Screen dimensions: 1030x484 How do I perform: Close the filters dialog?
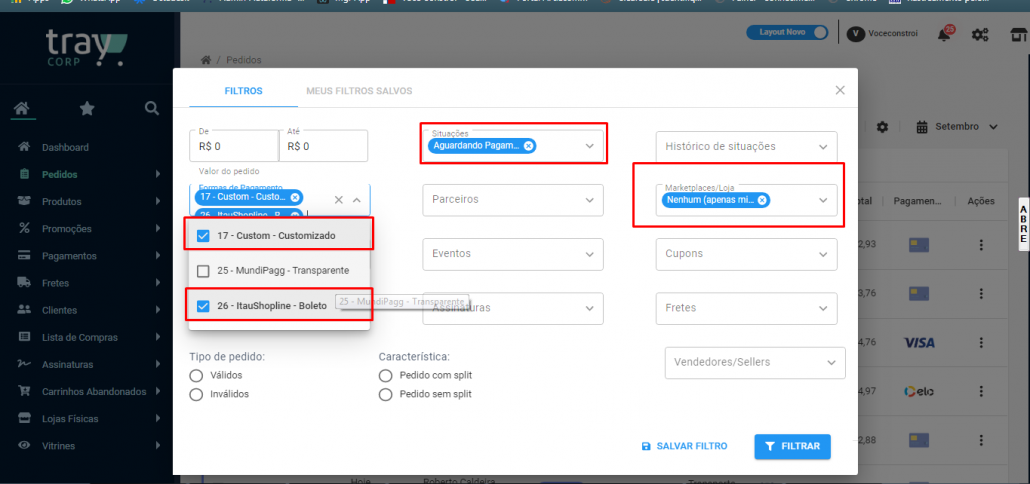tap(840, 90)
